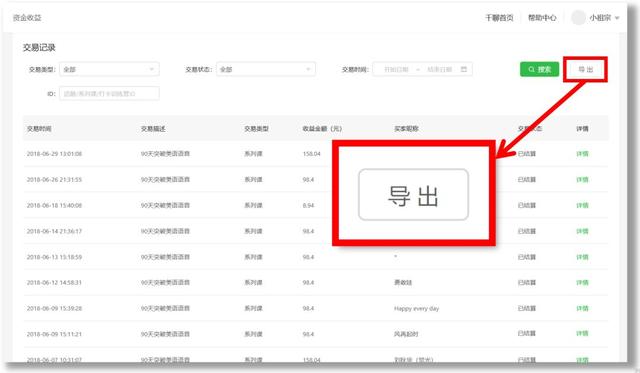Open 详情 for the 2018-06-09 15:11:21 transaction
The image size is (640, 373).
coord(582,334)
